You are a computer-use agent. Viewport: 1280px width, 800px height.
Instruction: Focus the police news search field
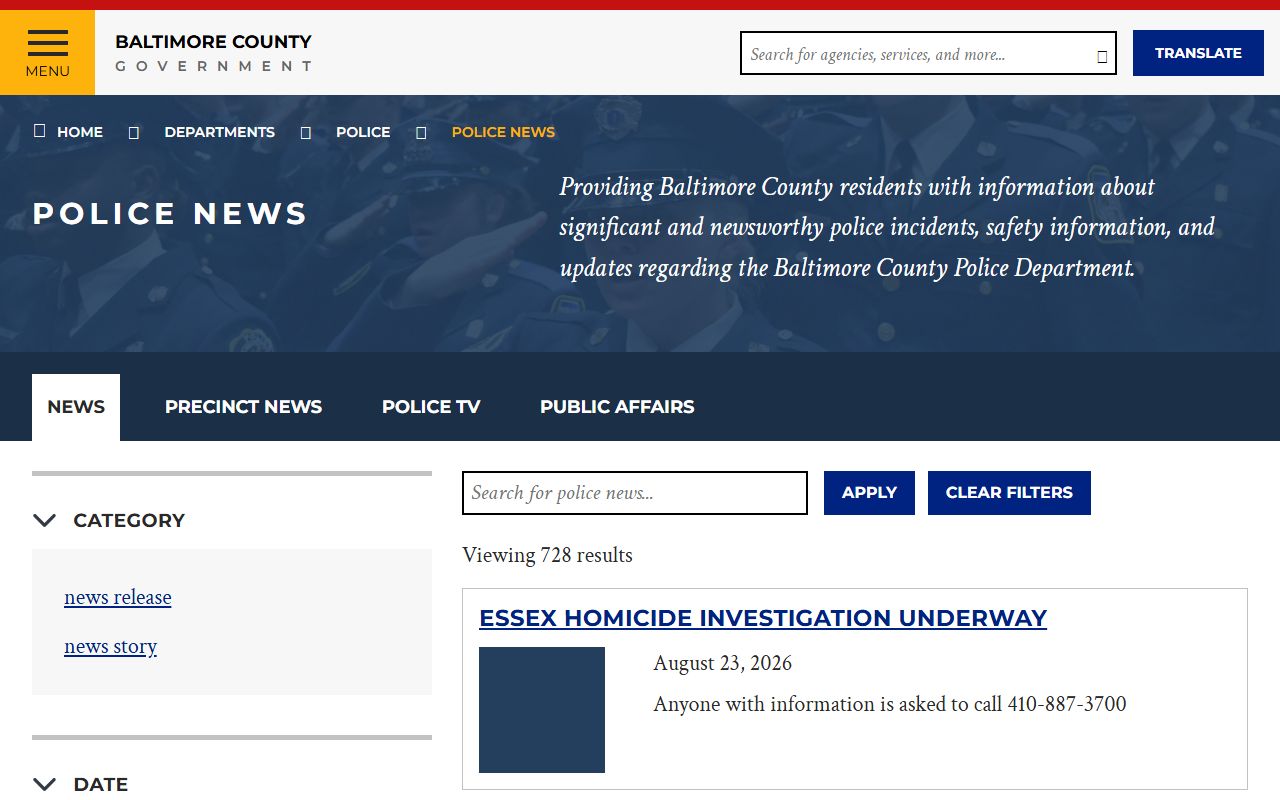635,493
